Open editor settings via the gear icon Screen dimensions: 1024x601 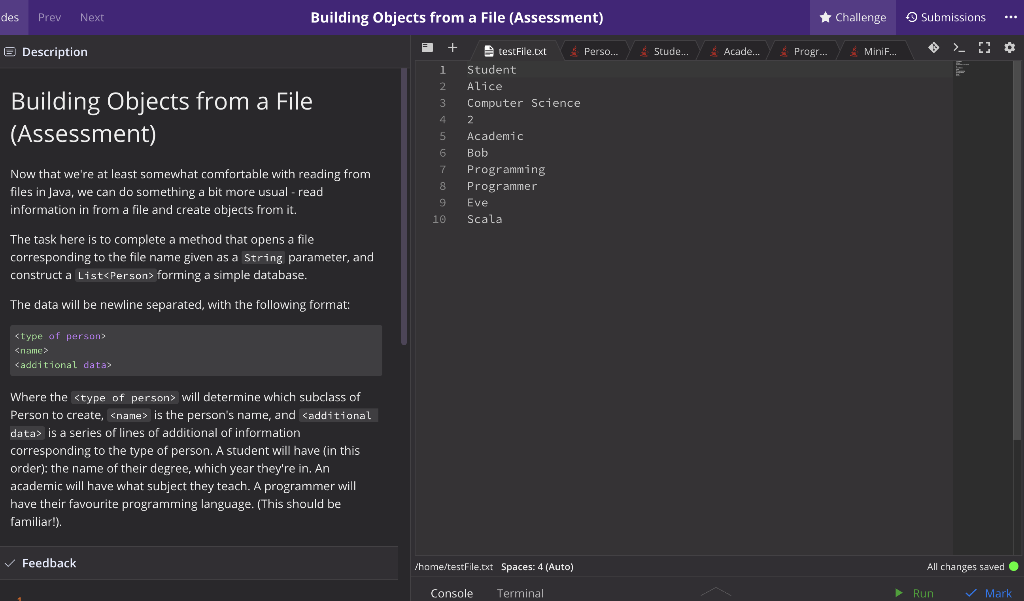pyautogui.click(x=1008, y=47)
